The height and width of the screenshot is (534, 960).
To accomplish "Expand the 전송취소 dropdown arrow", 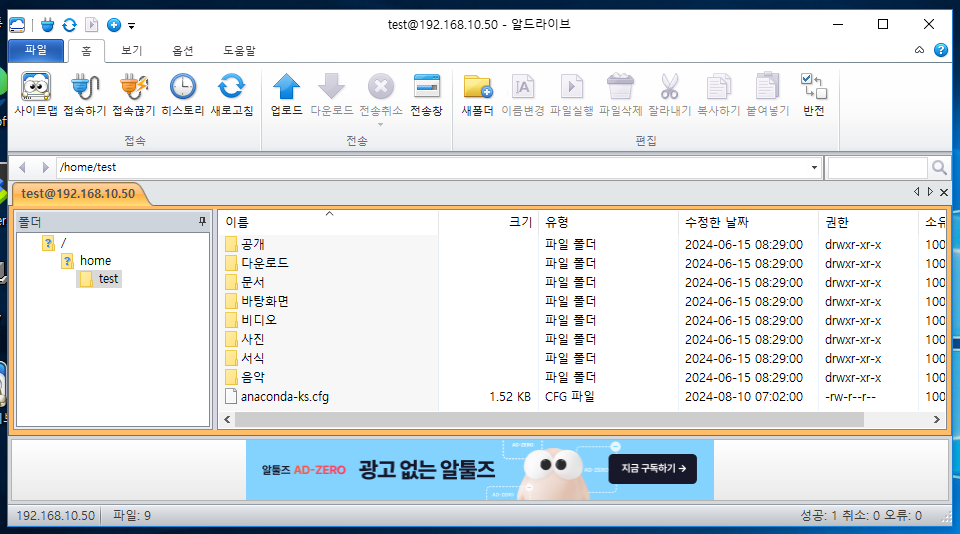I will 380,124.
